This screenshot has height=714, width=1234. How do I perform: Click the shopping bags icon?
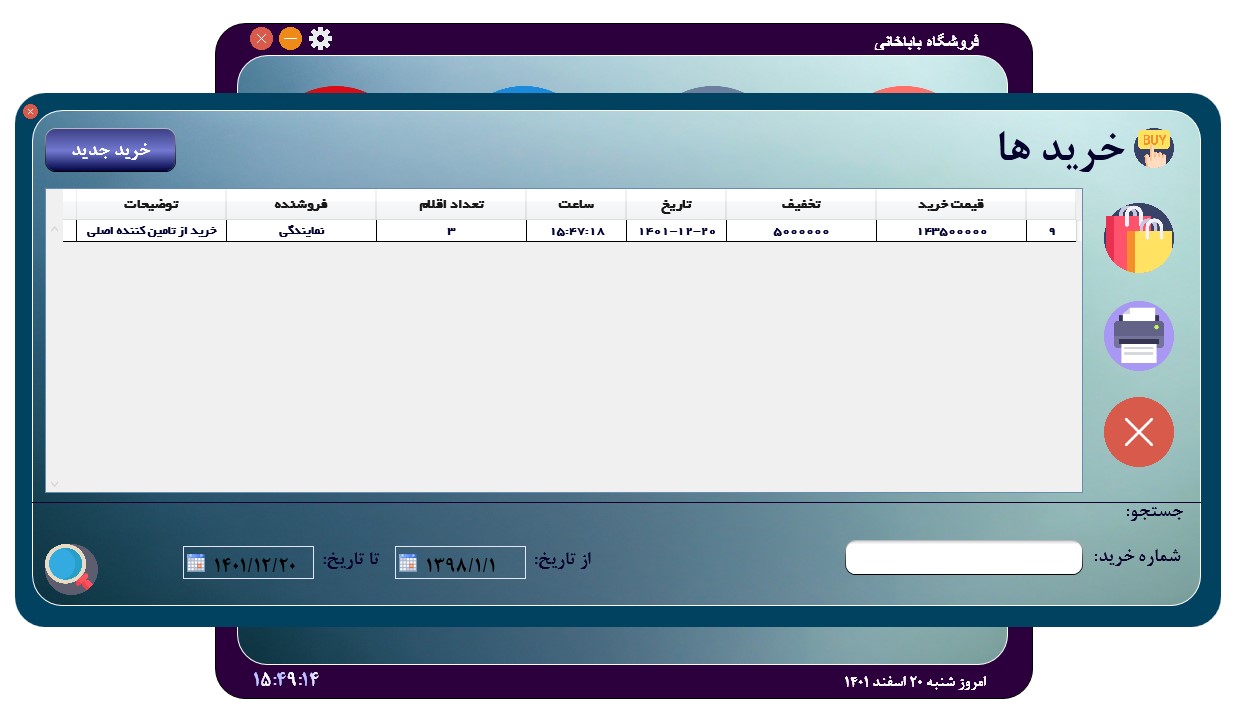click(x=1138, y=239)
